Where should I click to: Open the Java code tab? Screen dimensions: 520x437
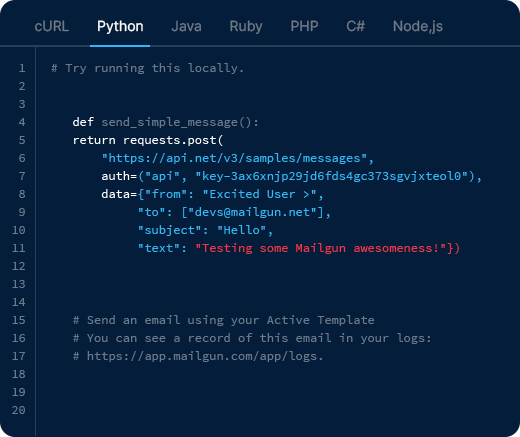pyautogui.click(x=186, y=26)
